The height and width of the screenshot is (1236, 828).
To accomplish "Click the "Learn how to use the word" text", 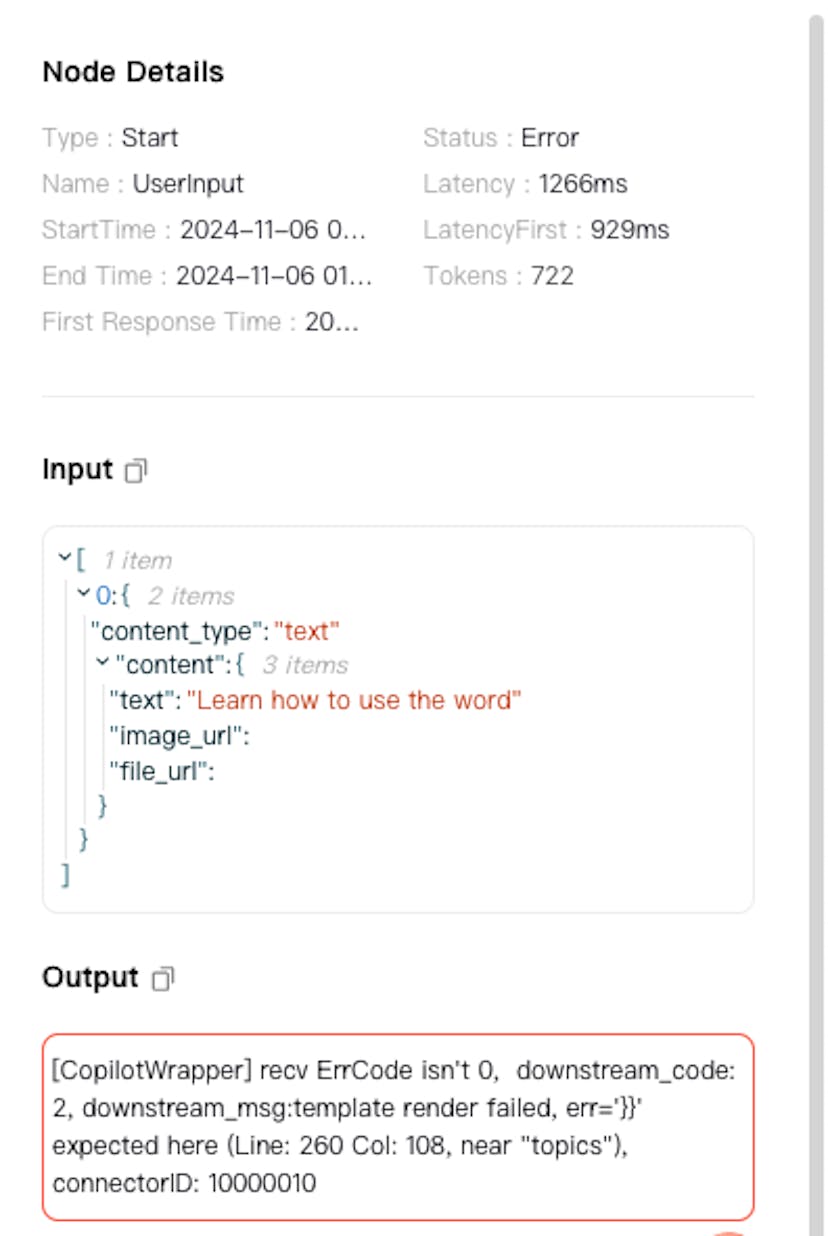I will (x=355, y=700).
